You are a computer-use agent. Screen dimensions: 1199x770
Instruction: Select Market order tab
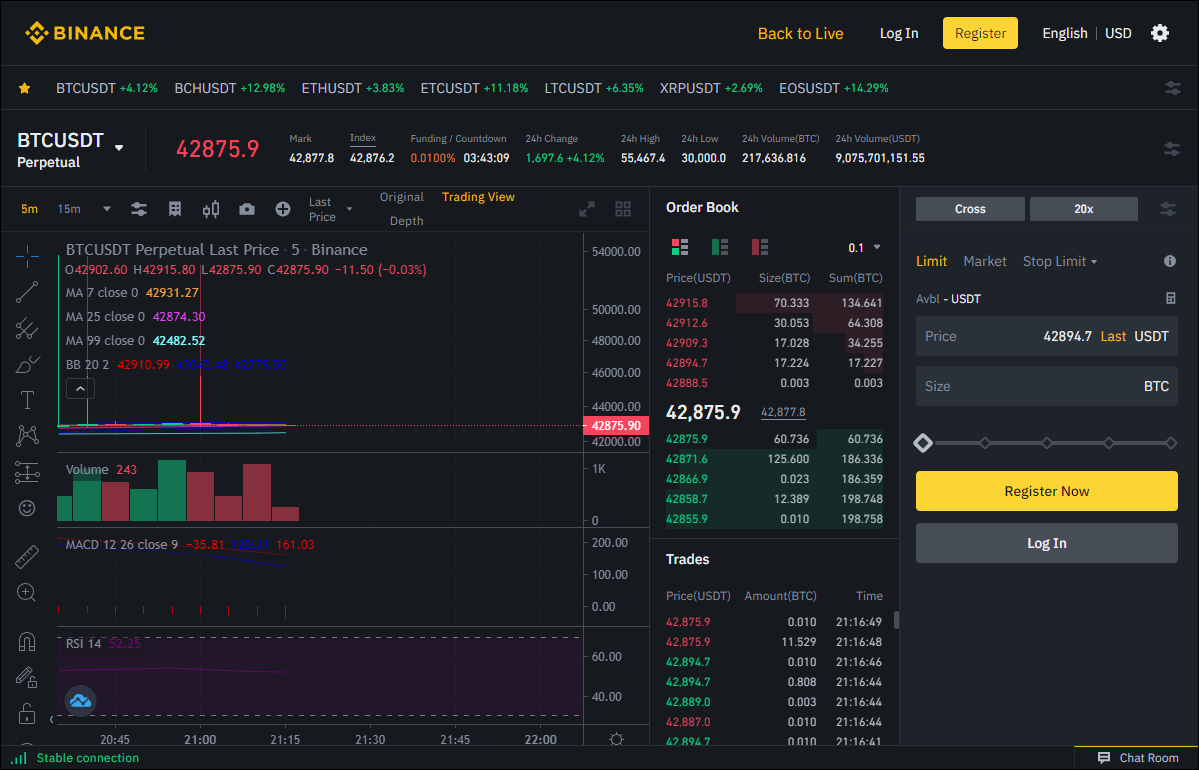point(985,262)
